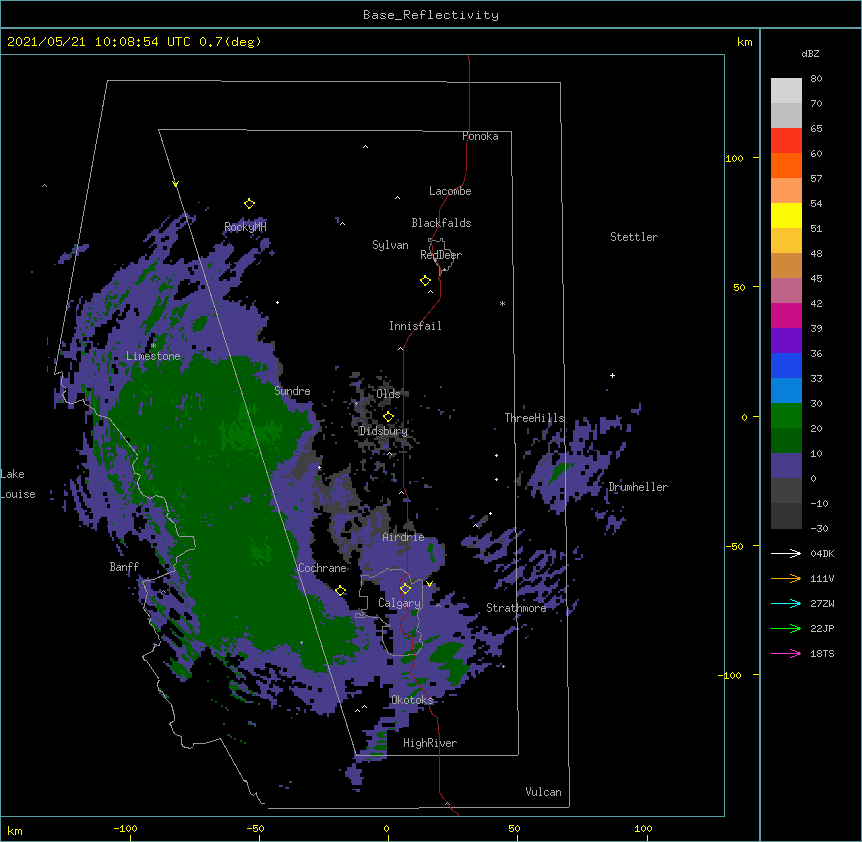This screenshot has width=862, height=842.
Task: Click the Lacombe city label
Action: 450,191
